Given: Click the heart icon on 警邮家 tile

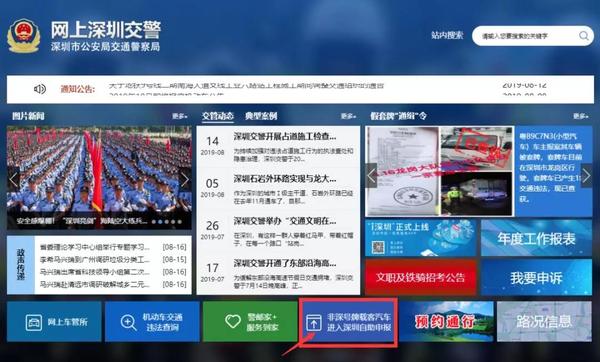Looking at the screenshot, I should (x=233, y=321).
